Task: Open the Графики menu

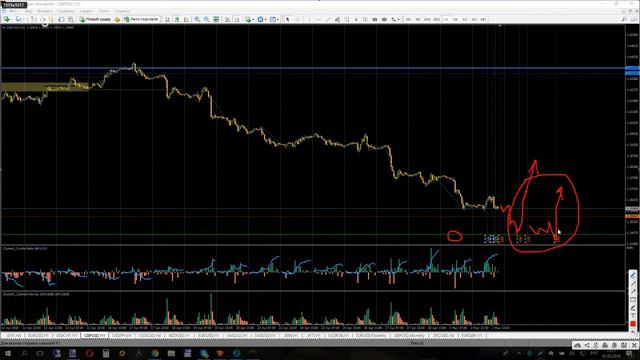Action: 65,11
